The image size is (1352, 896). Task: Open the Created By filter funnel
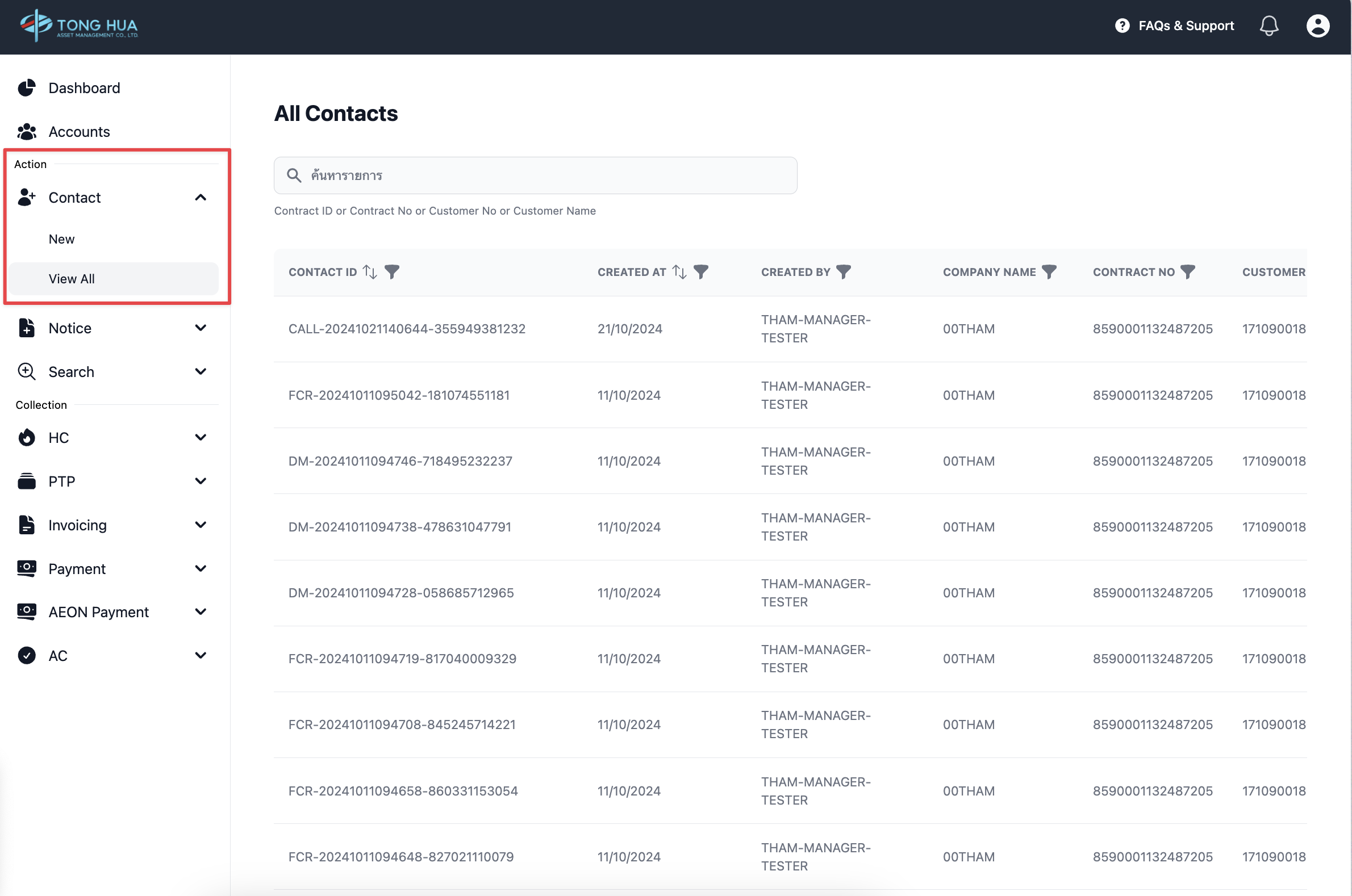coord(843,272)
